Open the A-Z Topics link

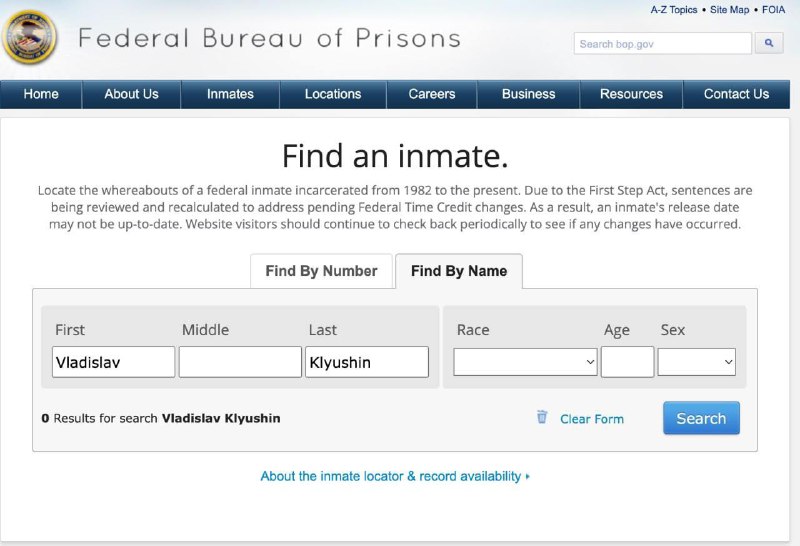(673, 10)
